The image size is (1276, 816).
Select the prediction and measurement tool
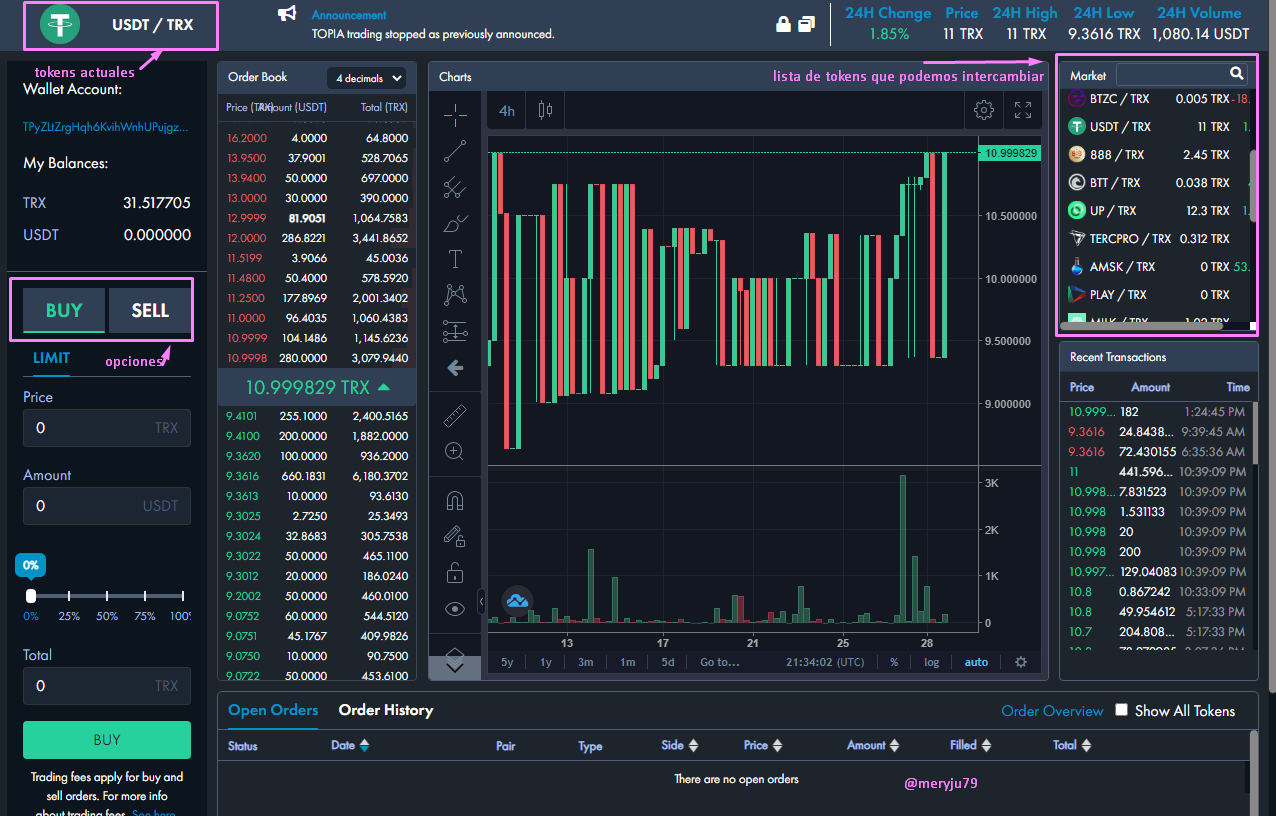455,331
